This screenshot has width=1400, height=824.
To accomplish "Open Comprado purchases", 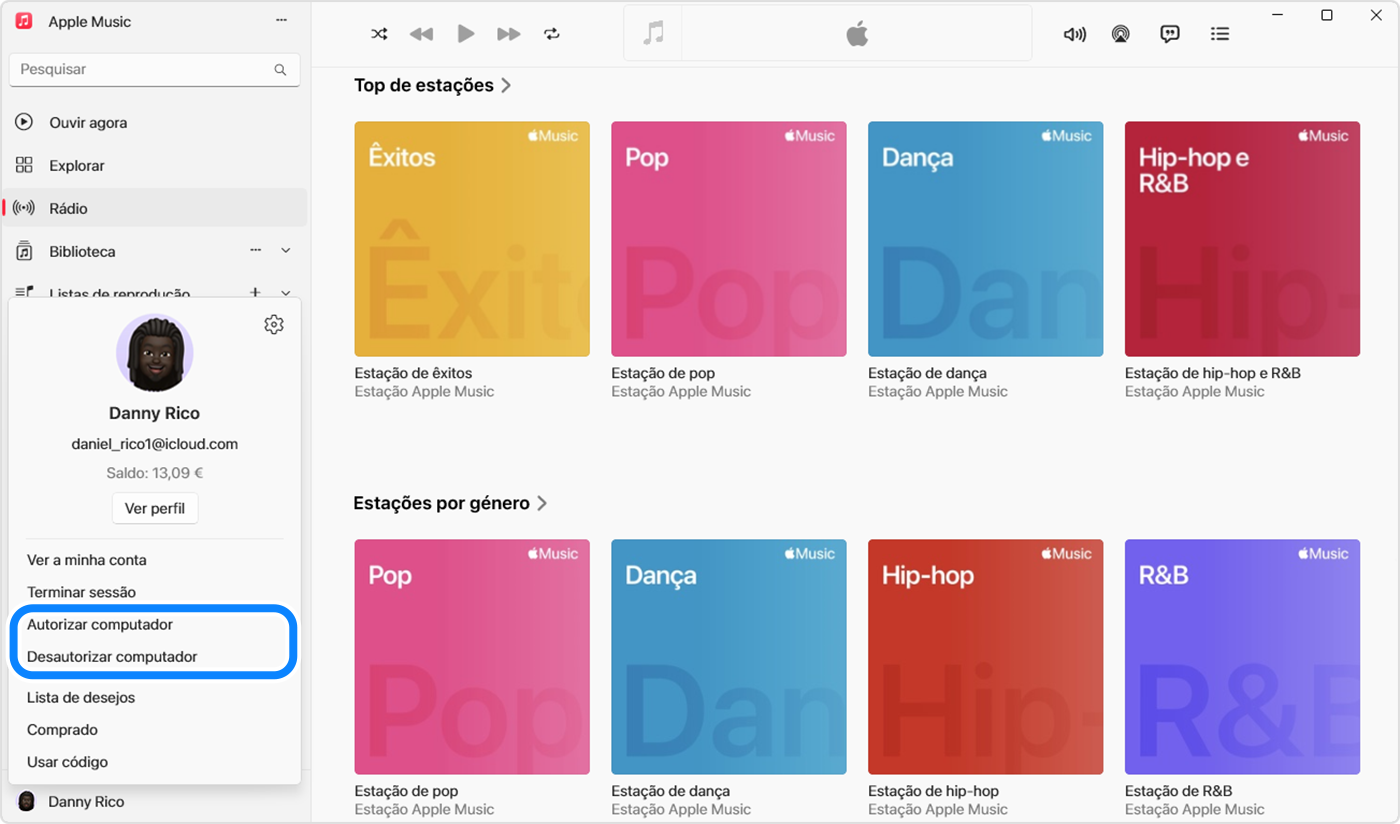I will [x=62, y=729].
